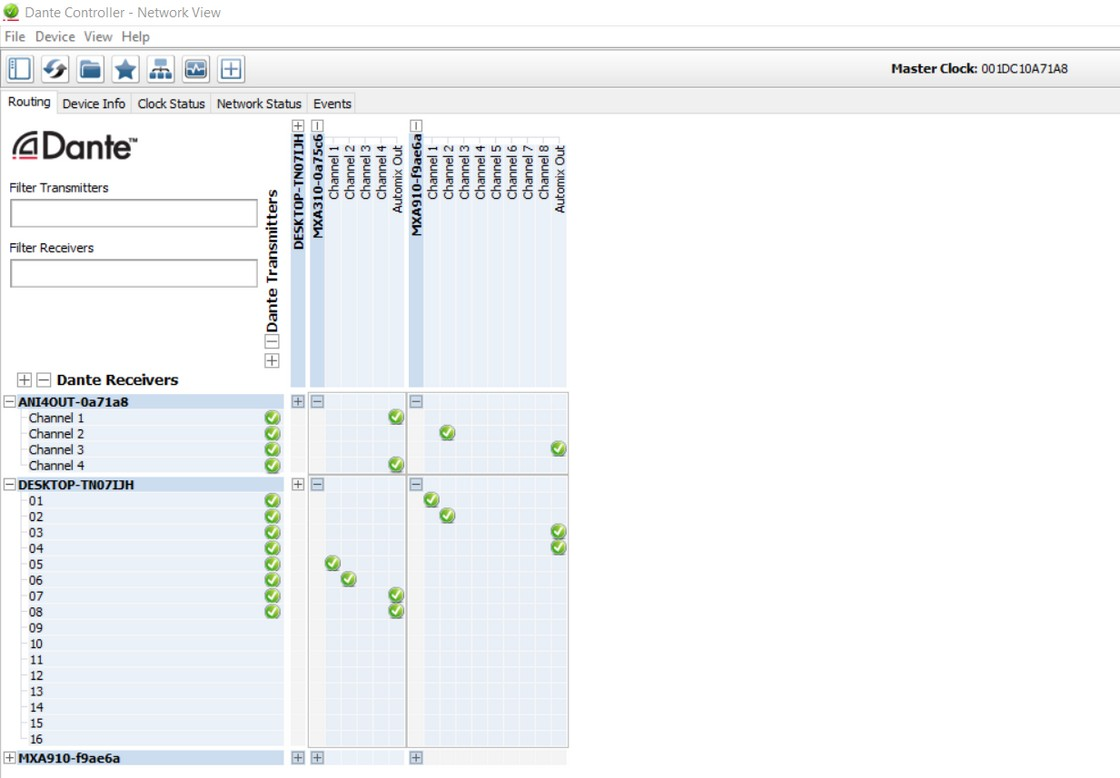This screenshot has height=778, width=1120.
Task: Open the File menu
Action: click(x=15, y=36)
